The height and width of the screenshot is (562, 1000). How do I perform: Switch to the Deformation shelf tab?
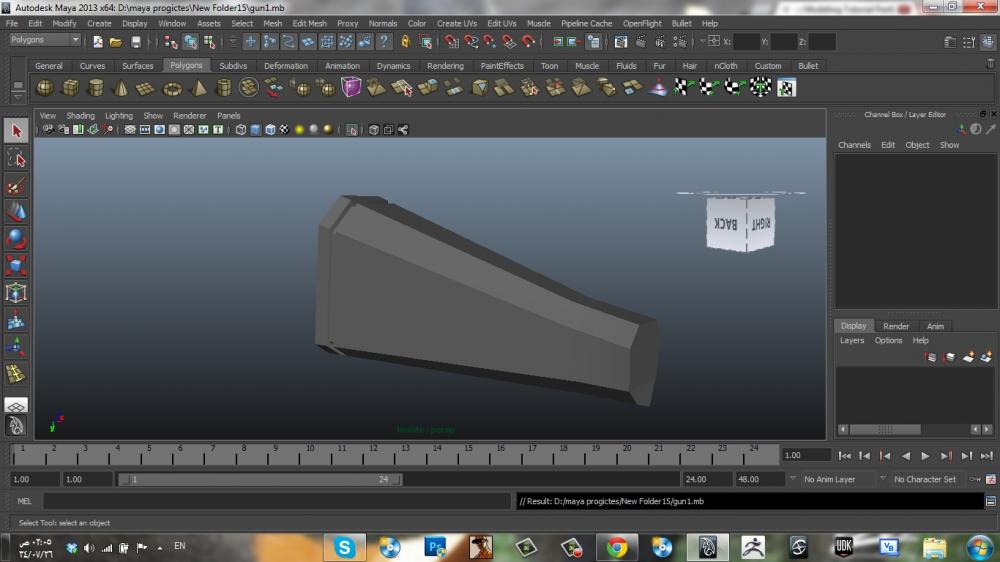point(286,66)
